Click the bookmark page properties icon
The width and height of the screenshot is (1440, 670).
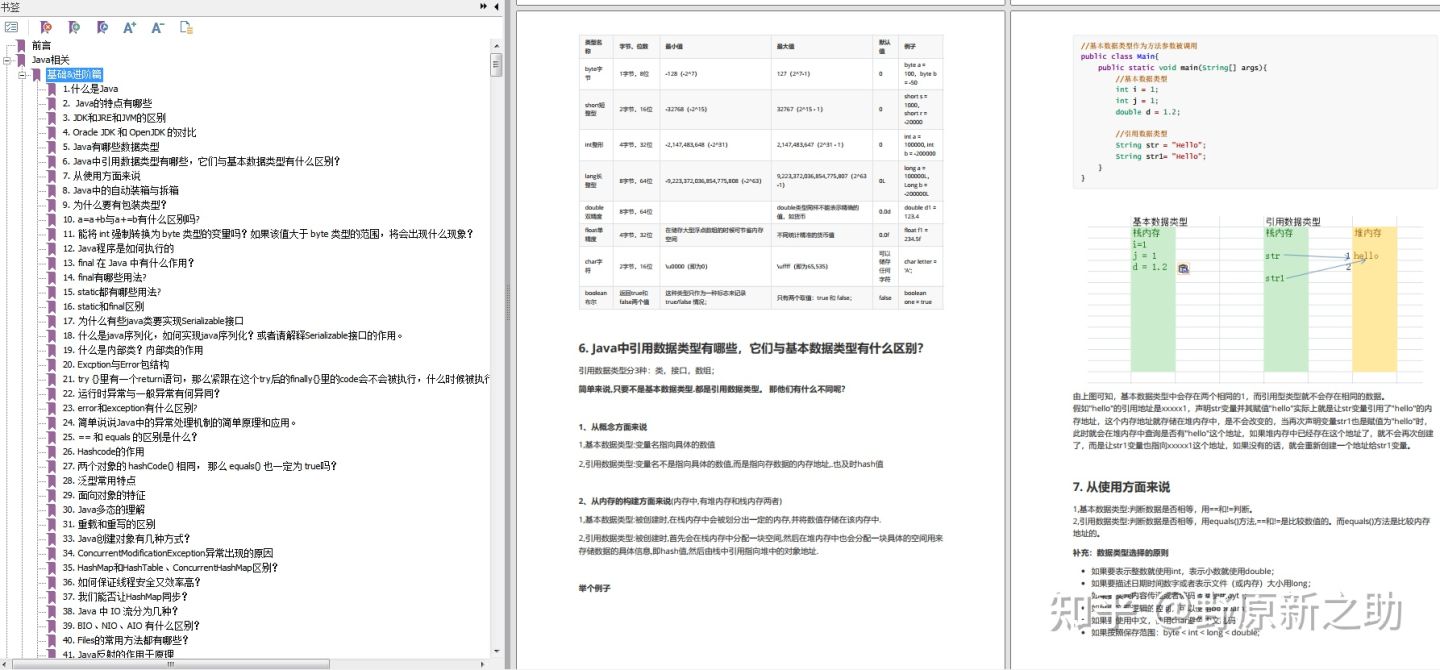[186, 27]
